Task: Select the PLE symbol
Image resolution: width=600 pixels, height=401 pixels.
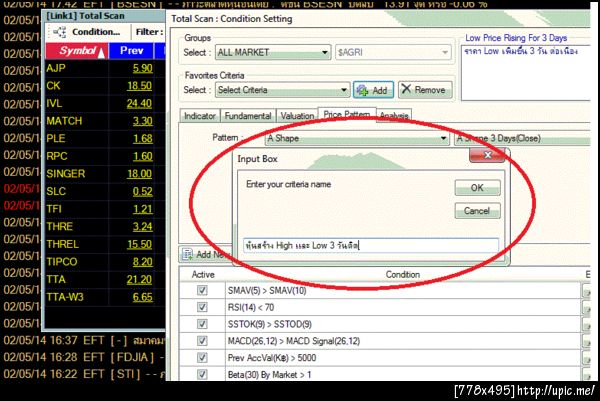Action: pos(55,139)
